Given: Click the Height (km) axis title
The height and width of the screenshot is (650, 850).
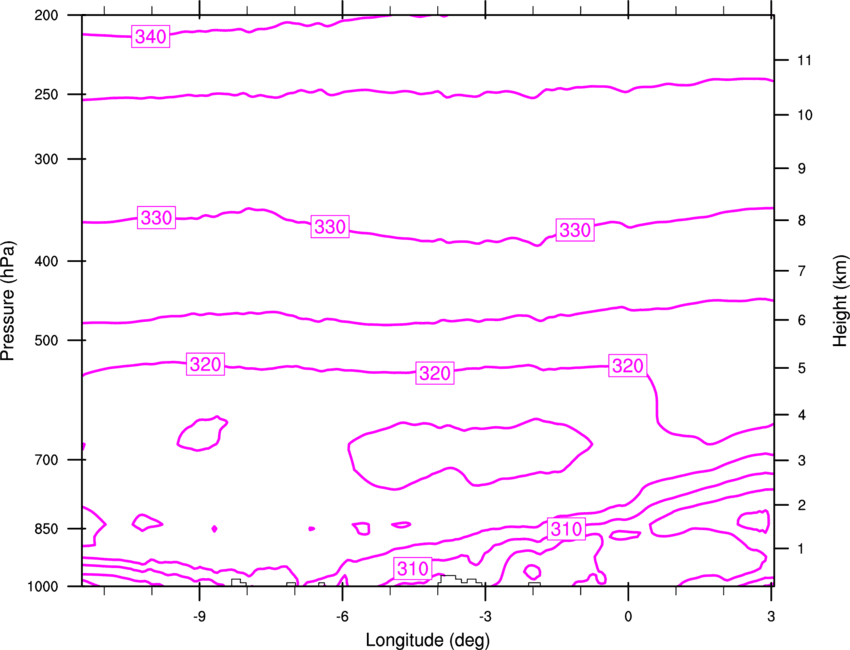Looking at the screenshot, I should coord(840,300).
